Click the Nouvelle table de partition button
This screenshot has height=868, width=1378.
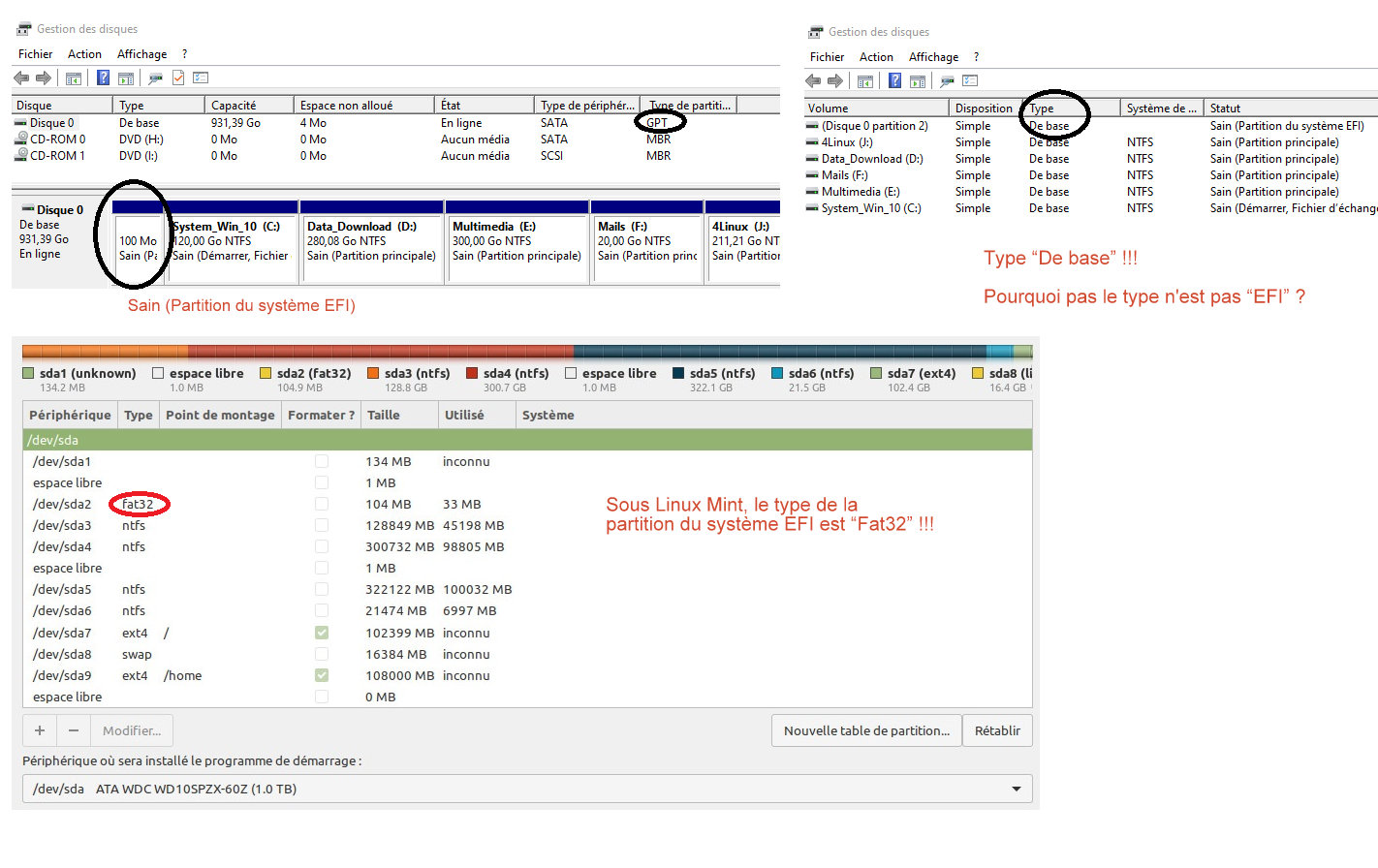(x=866, y=730)
